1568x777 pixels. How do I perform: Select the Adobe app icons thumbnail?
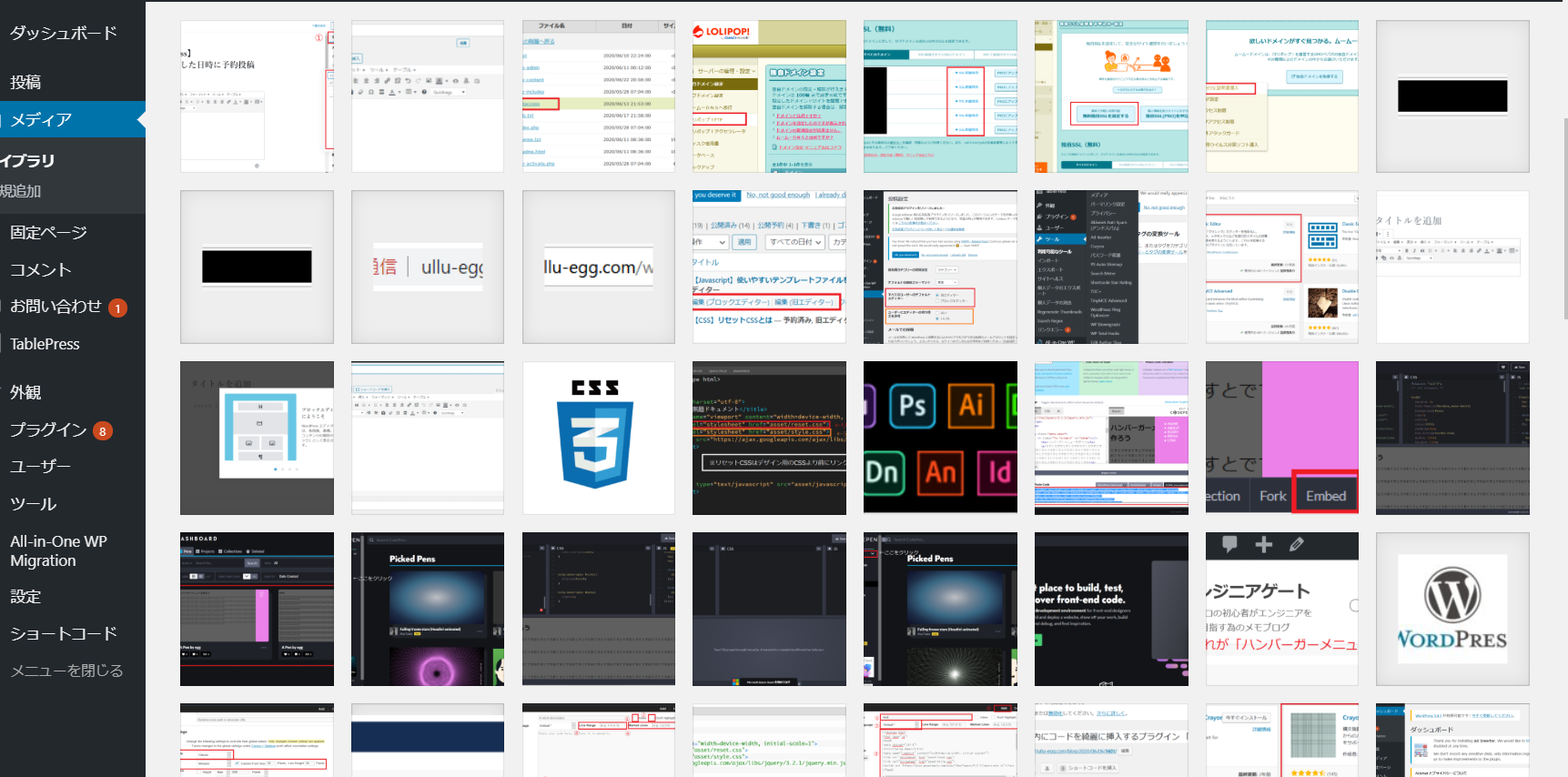940,438
